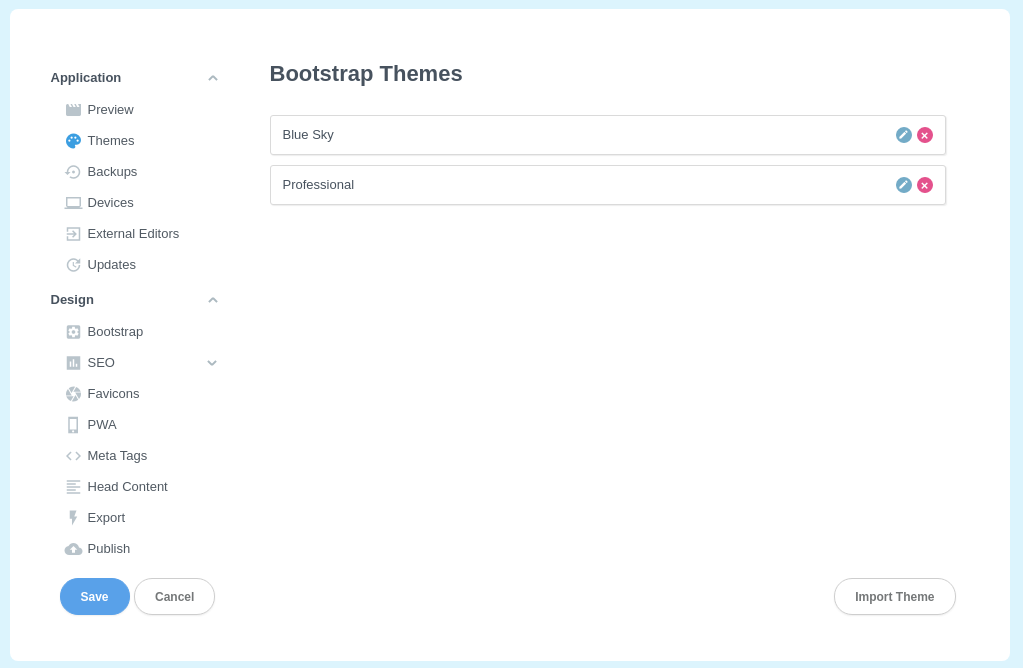Collapse the Design section
Viewport: 1023px width, 668px height.
click(212, 299)
